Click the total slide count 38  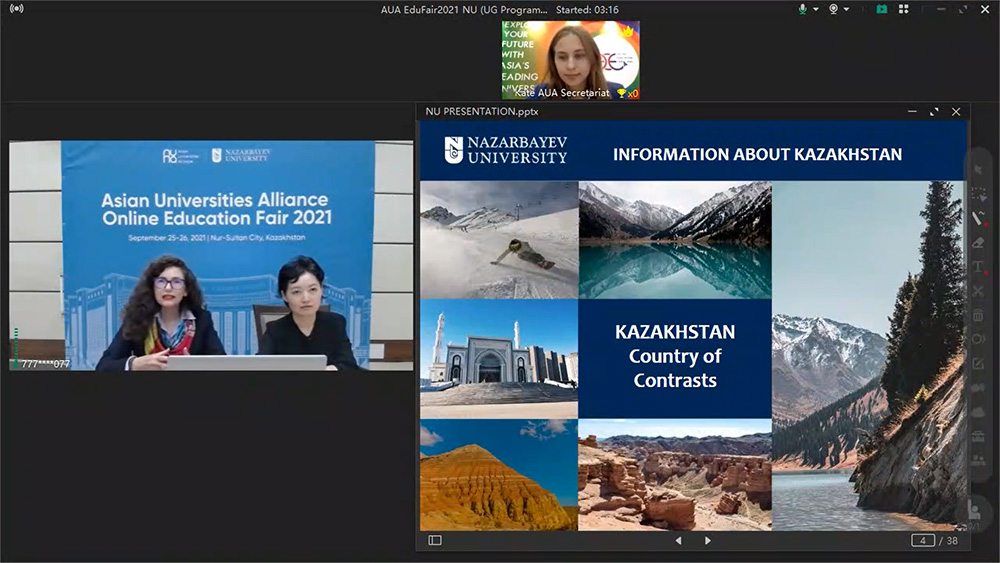(952, 540)
